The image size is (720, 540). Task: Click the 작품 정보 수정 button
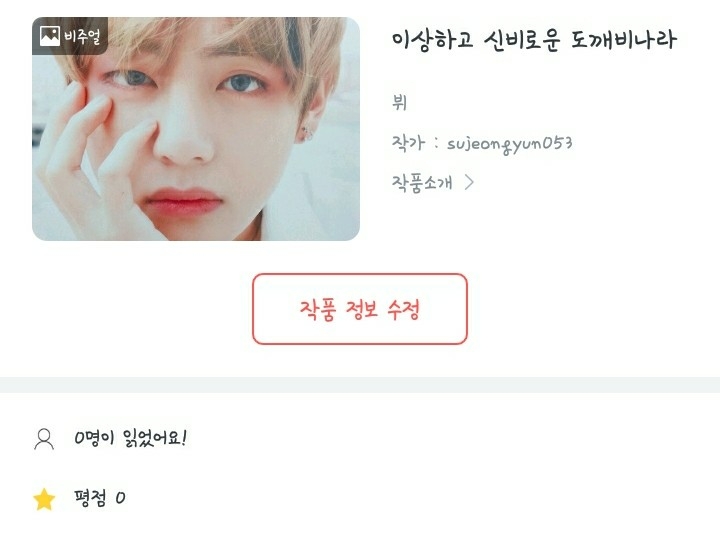360,309
